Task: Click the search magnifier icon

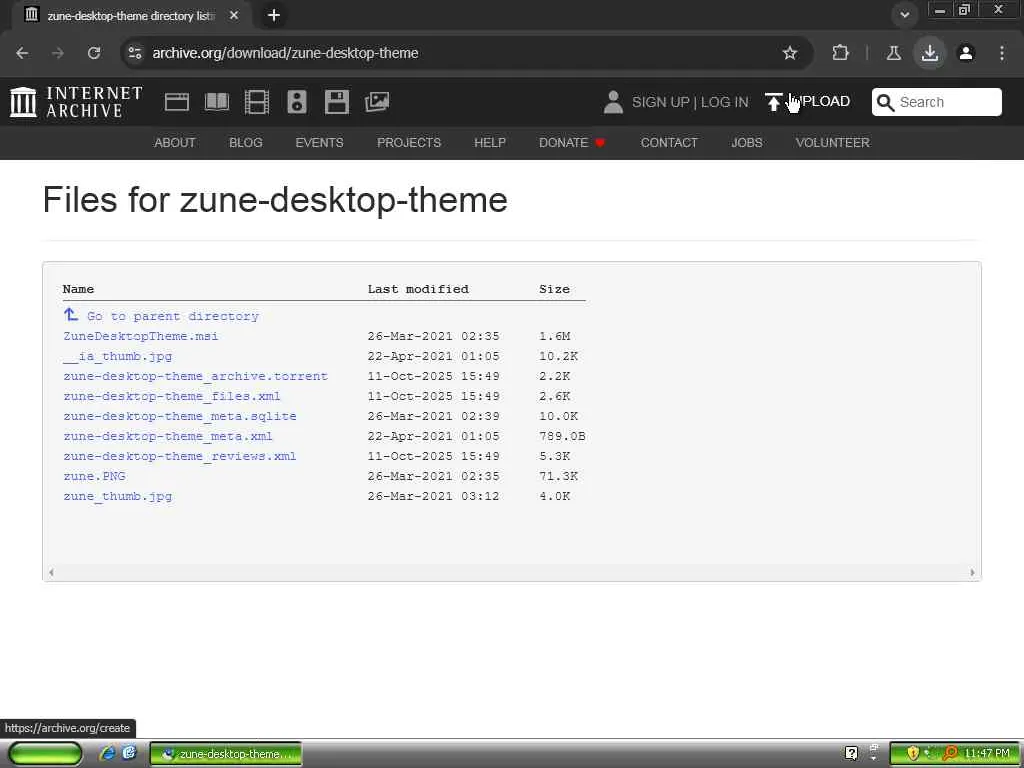Action: [x=886, y=103]
